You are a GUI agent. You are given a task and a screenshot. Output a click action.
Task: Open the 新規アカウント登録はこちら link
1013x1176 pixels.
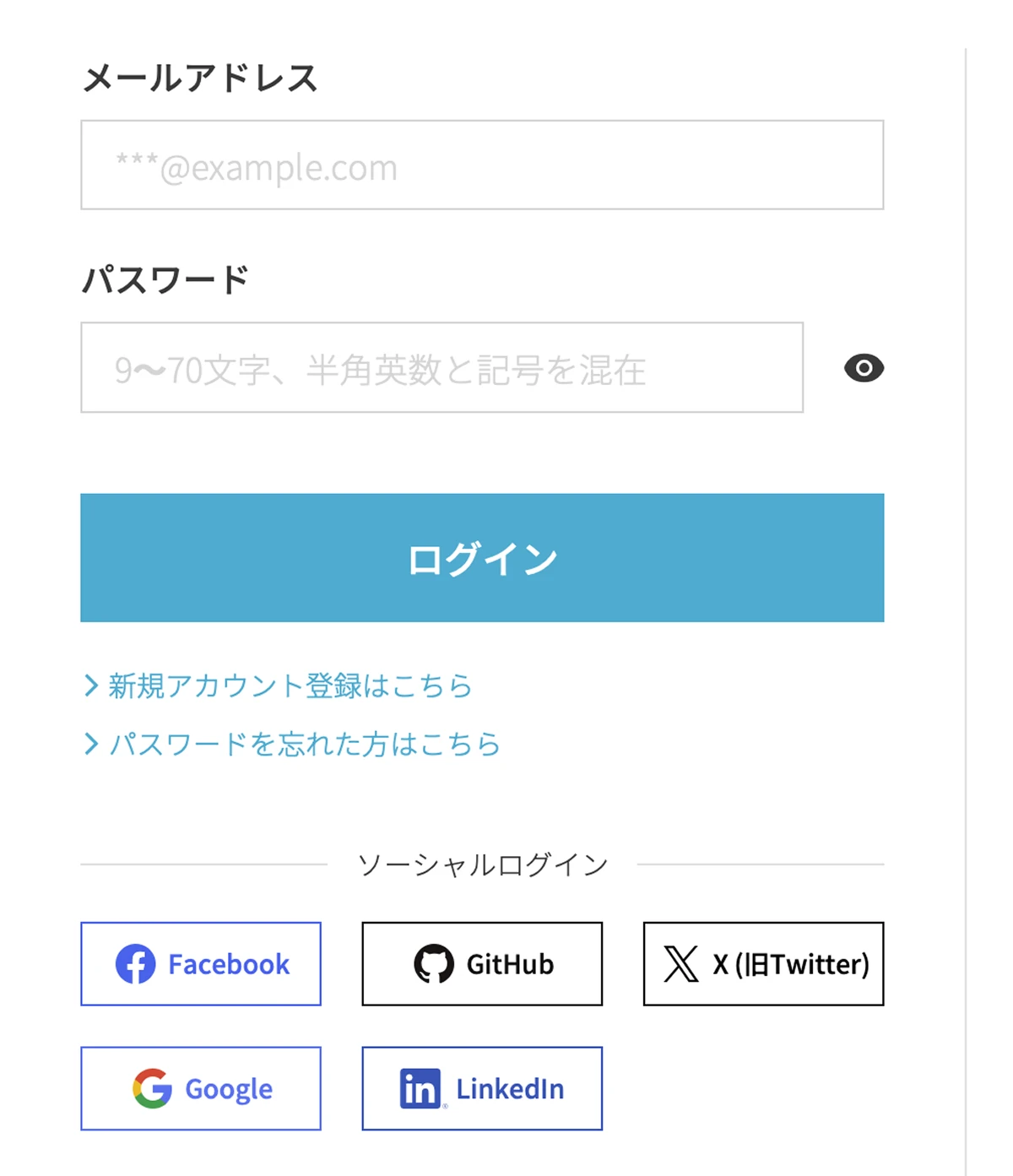click(290, 686)
